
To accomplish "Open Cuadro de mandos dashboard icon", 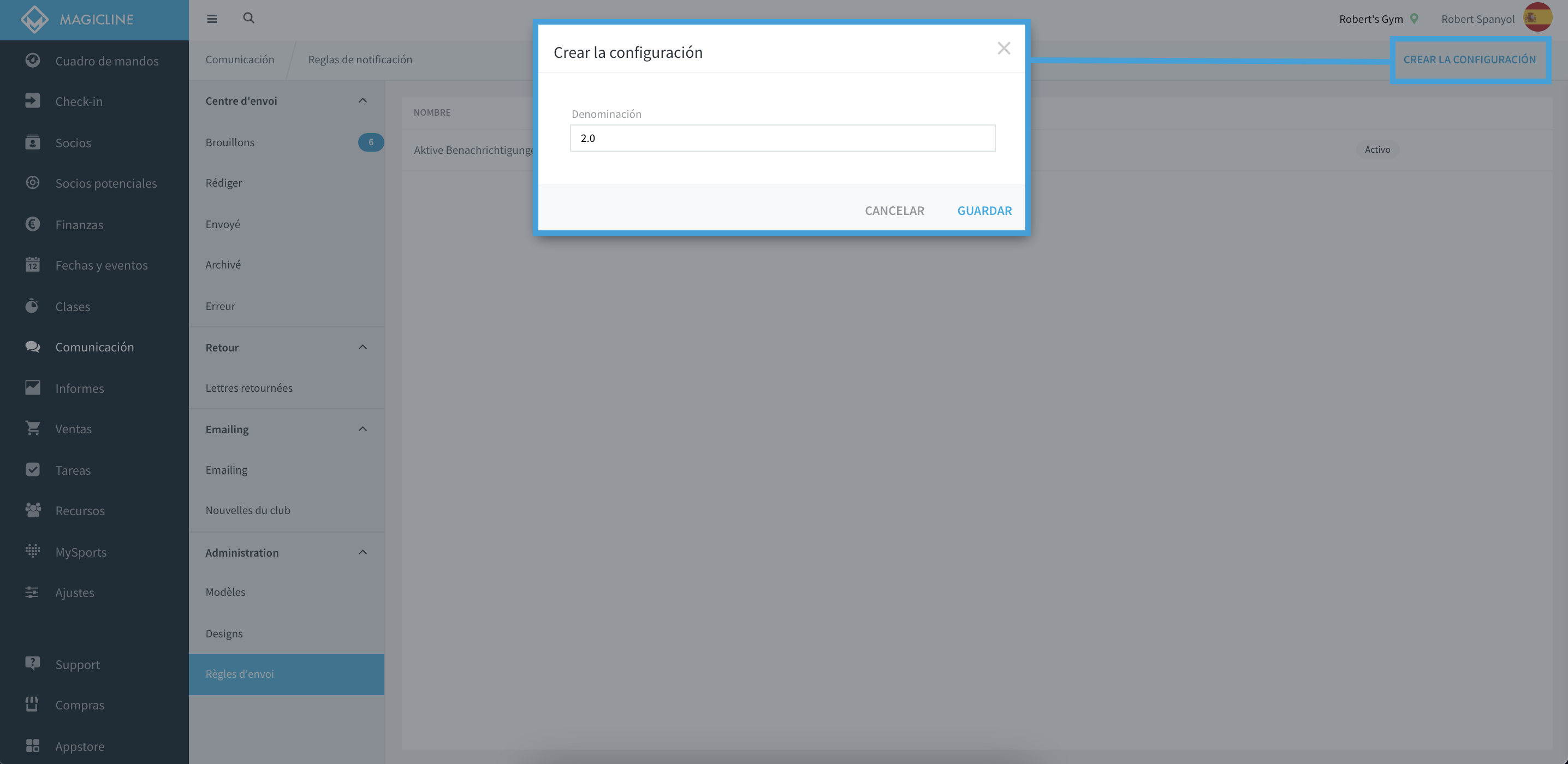I will click(x=33, y=60).
